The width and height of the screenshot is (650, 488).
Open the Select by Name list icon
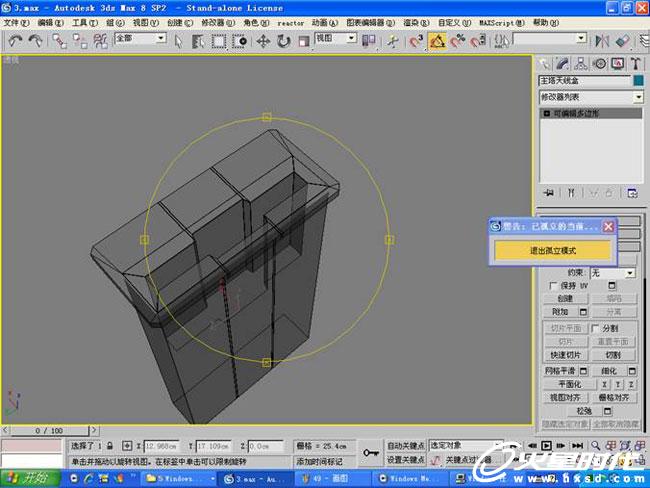(x=198, y=41)
